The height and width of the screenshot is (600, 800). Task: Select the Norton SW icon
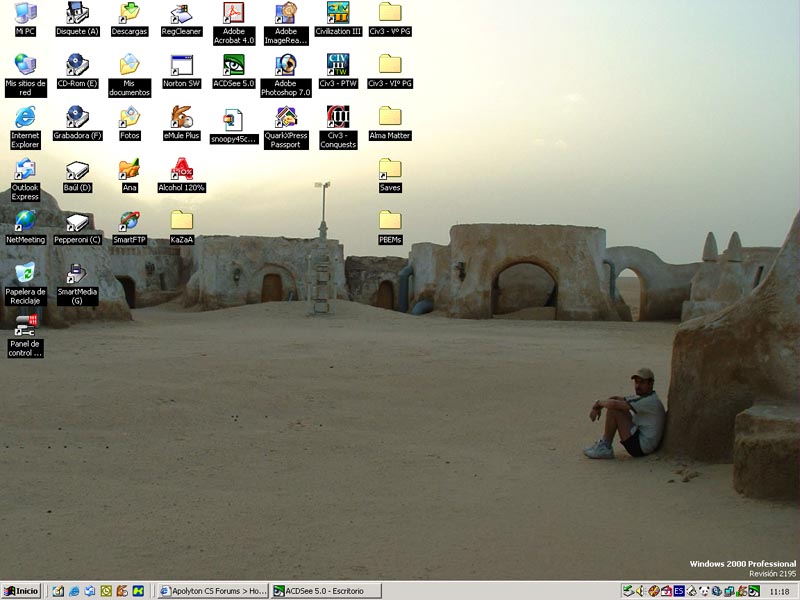pos(181,66)
